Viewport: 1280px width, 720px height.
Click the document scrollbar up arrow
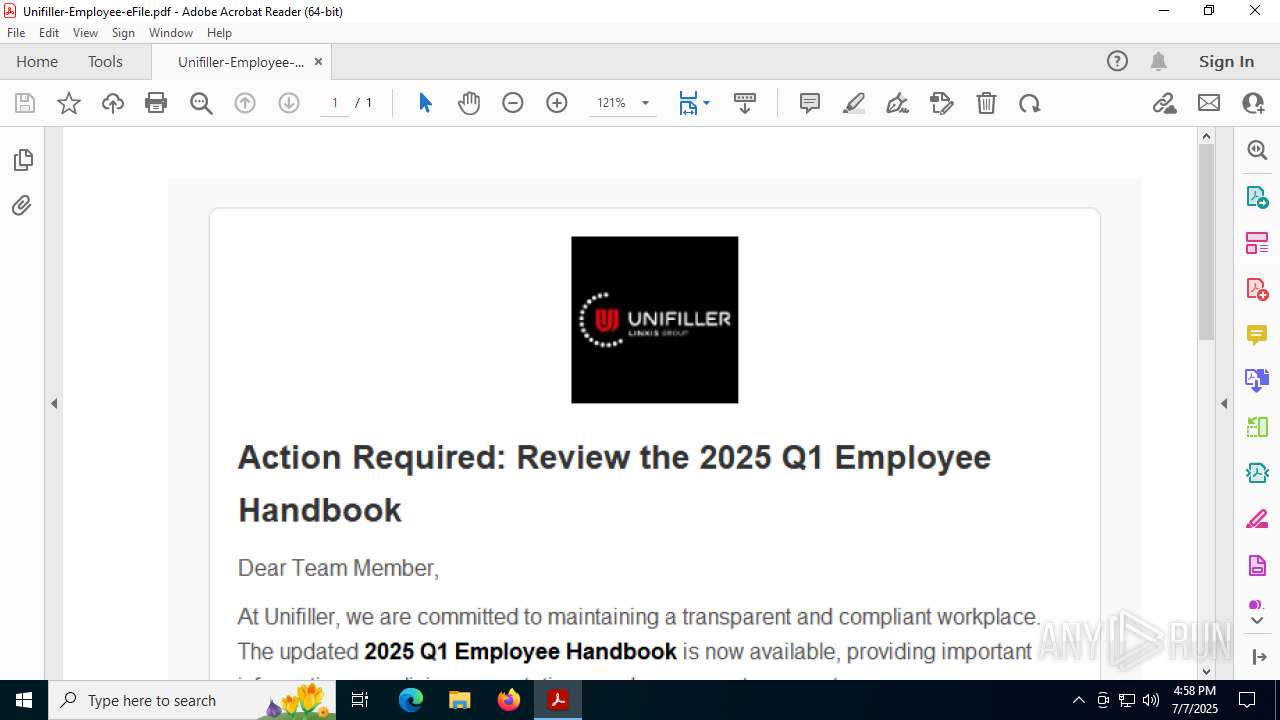click(1206, 136)
